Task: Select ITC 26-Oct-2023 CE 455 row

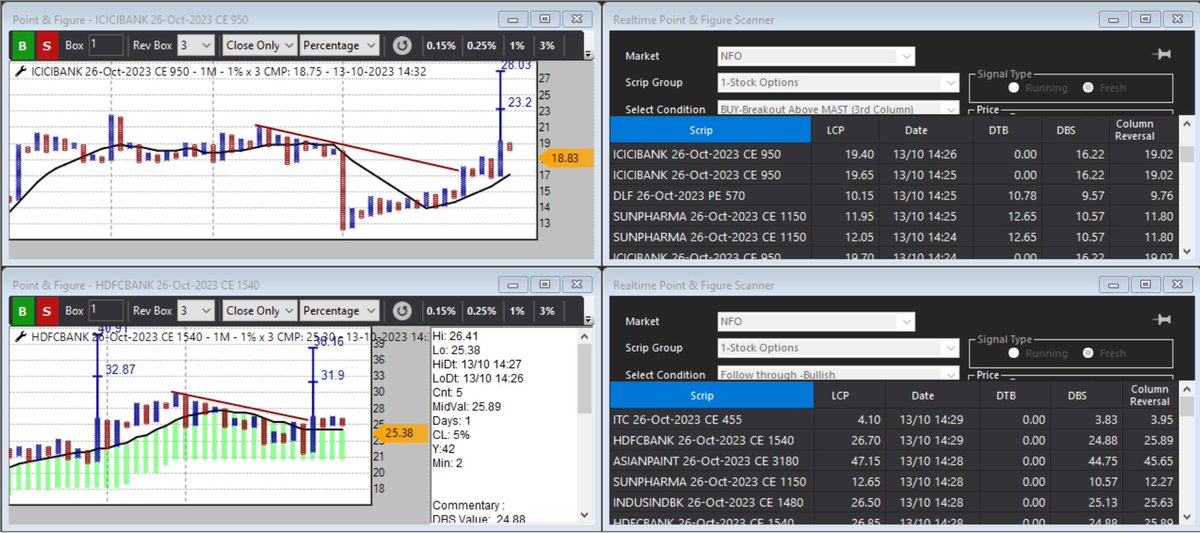Action: pos(894,420)
